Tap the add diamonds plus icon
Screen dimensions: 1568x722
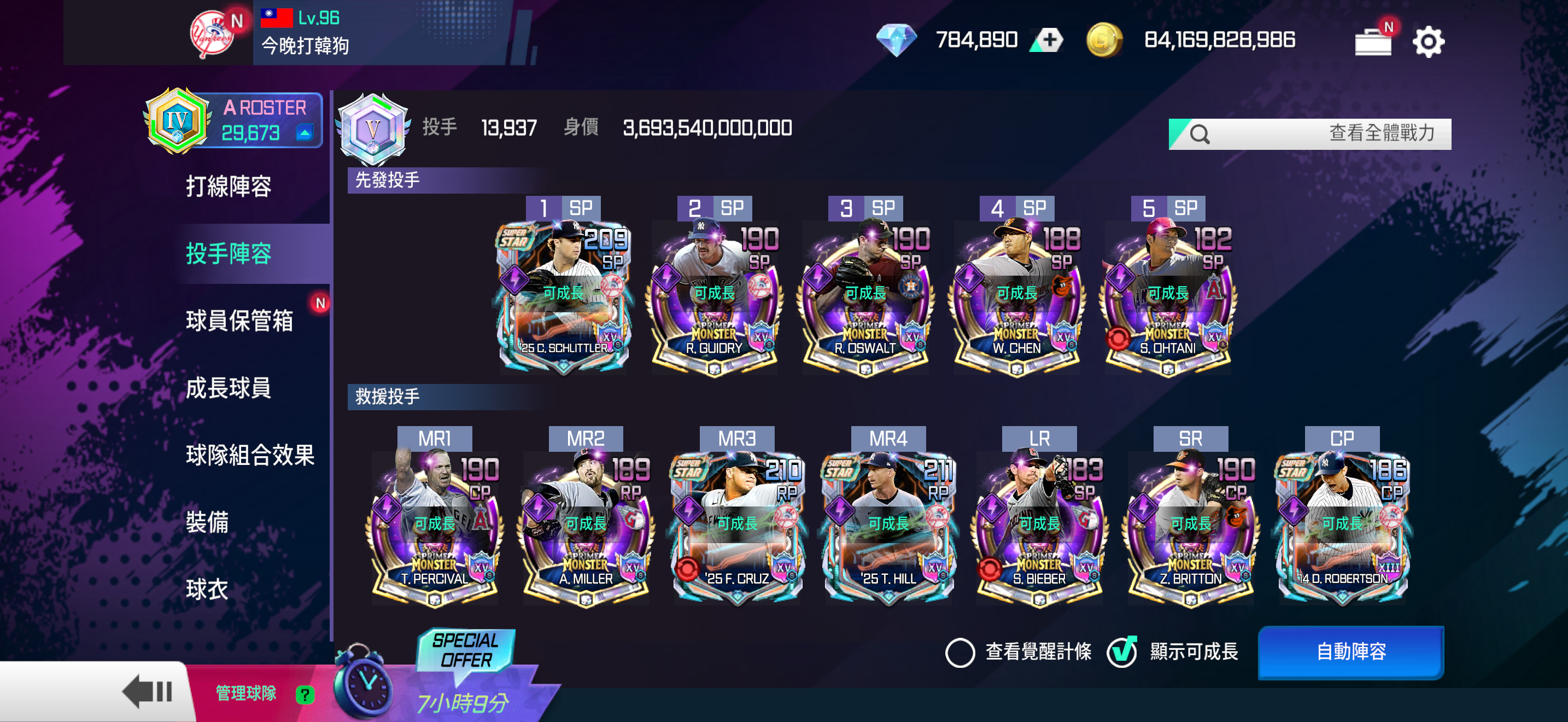(x=1048, y=40)
